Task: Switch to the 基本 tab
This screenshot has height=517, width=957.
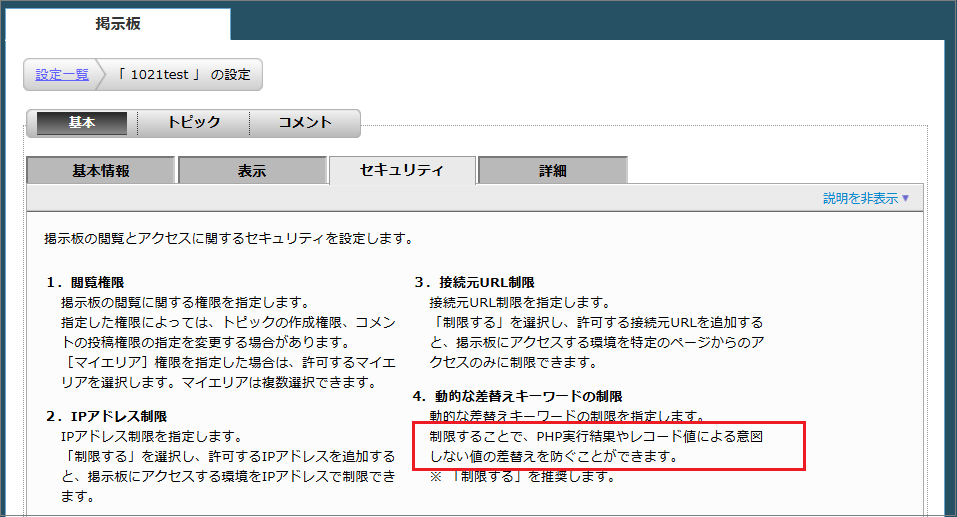Action: (82, 123)
